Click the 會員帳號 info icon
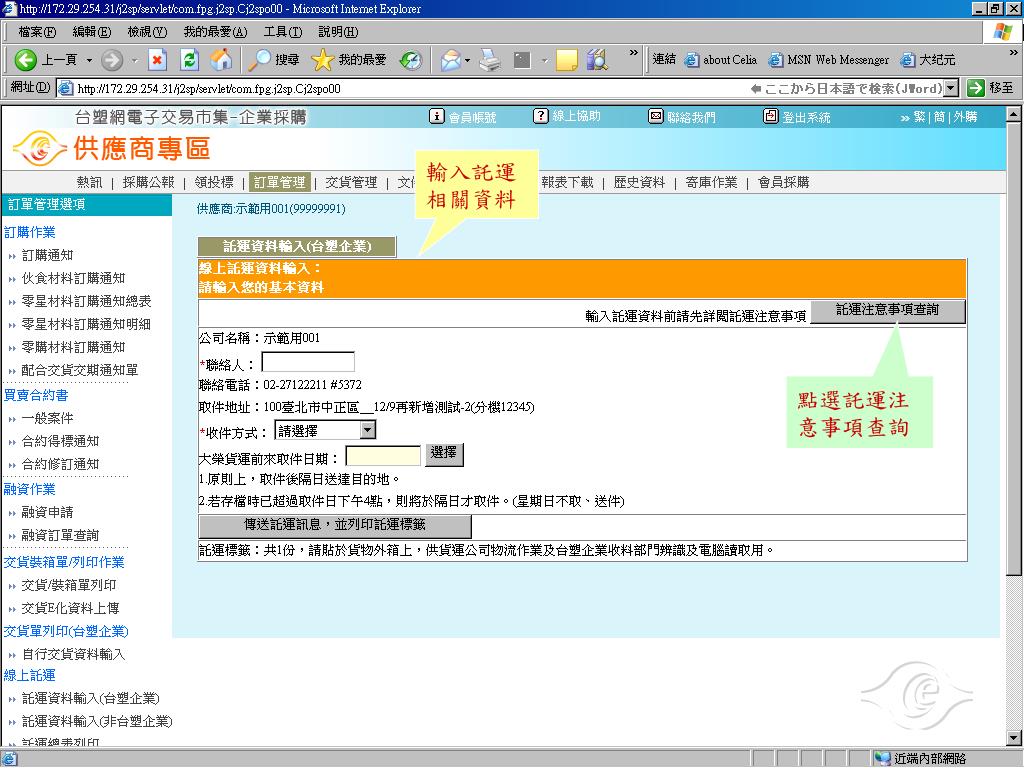This screenshot has width=1024, height=768. 437,116
